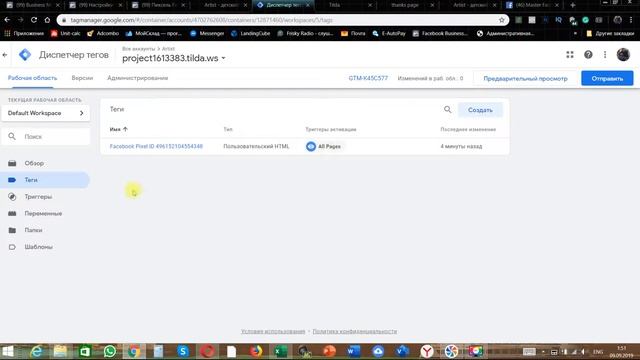Click the Создать button
Viewport: 640px width, 360px height.
[x=480, y=110]
